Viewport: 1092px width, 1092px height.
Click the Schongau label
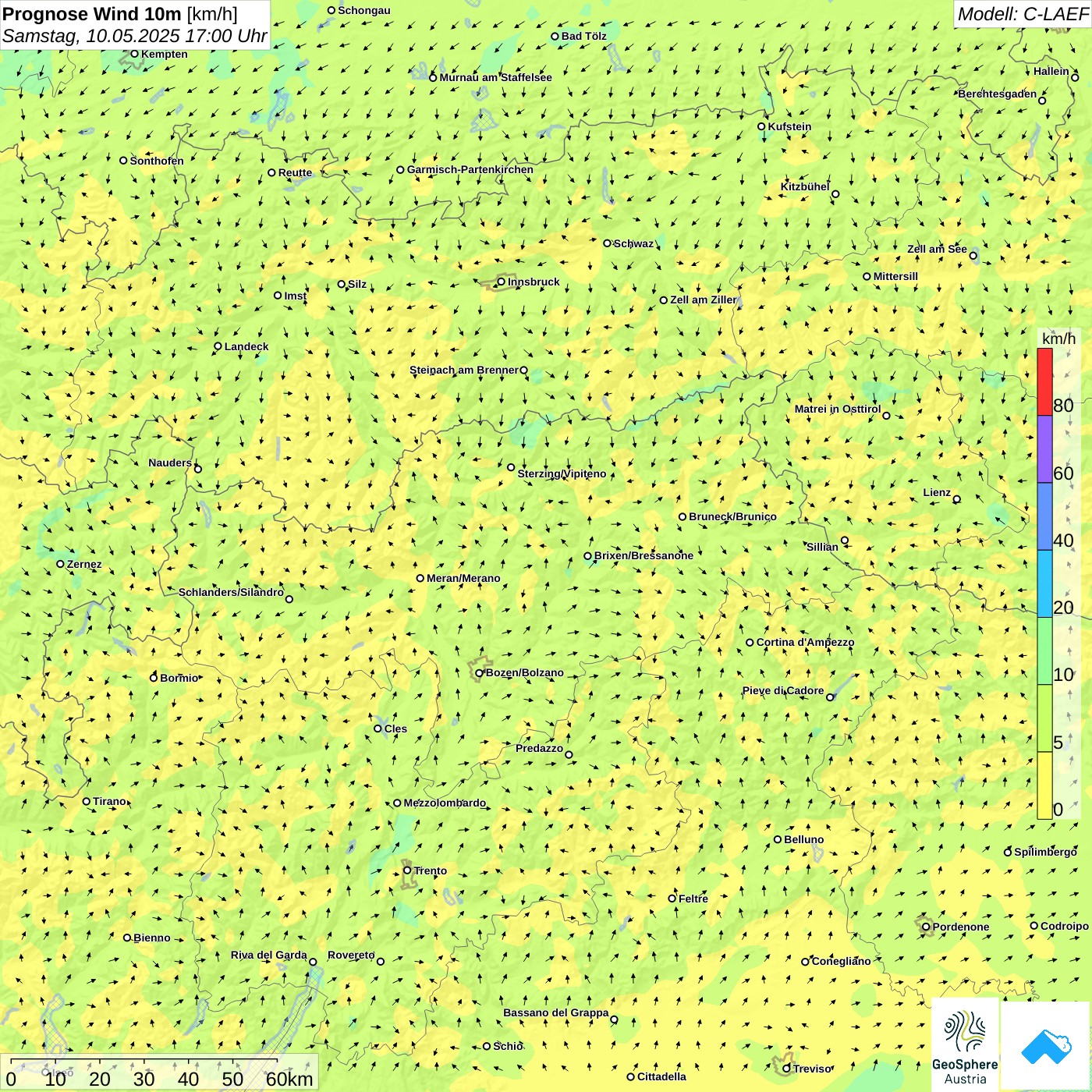(364, 10)
